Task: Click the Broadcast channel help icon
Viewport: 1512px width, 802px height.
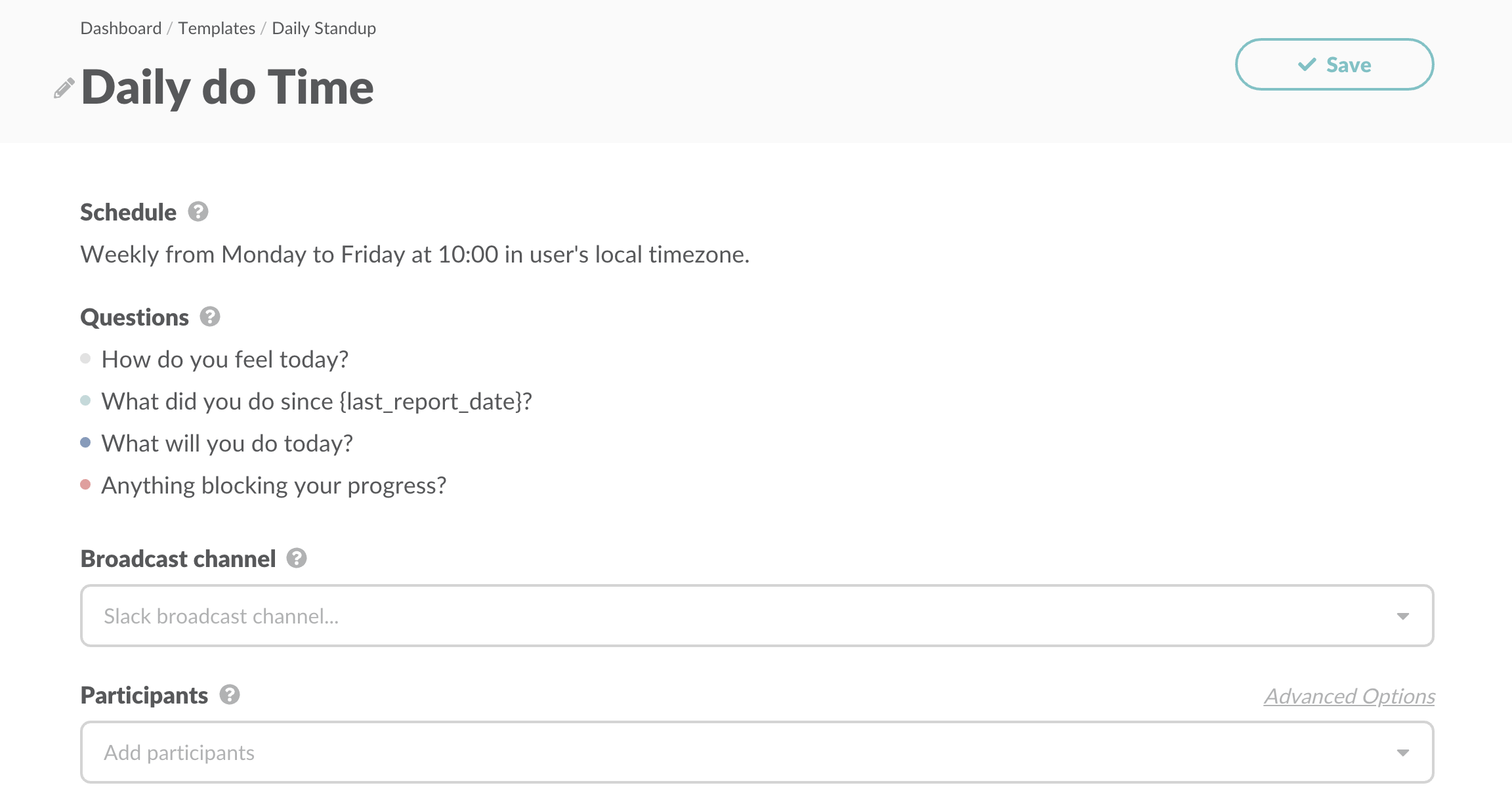Action: [297, 559]
